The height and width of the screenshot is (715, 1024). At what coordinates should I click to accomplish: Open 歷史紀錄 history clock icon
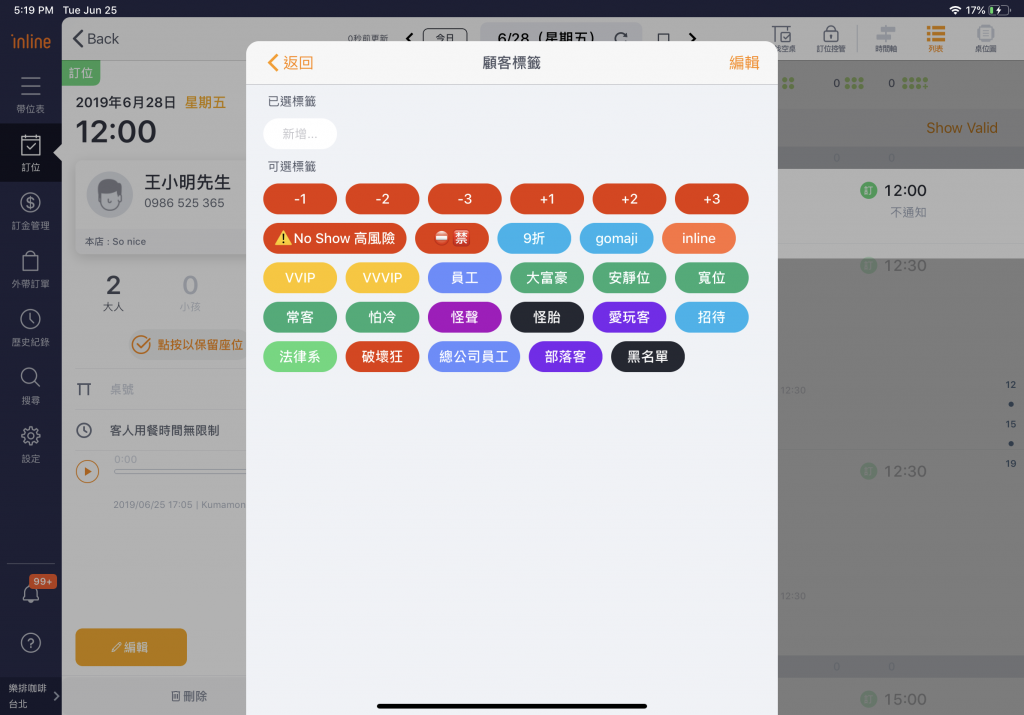(30, 326)
